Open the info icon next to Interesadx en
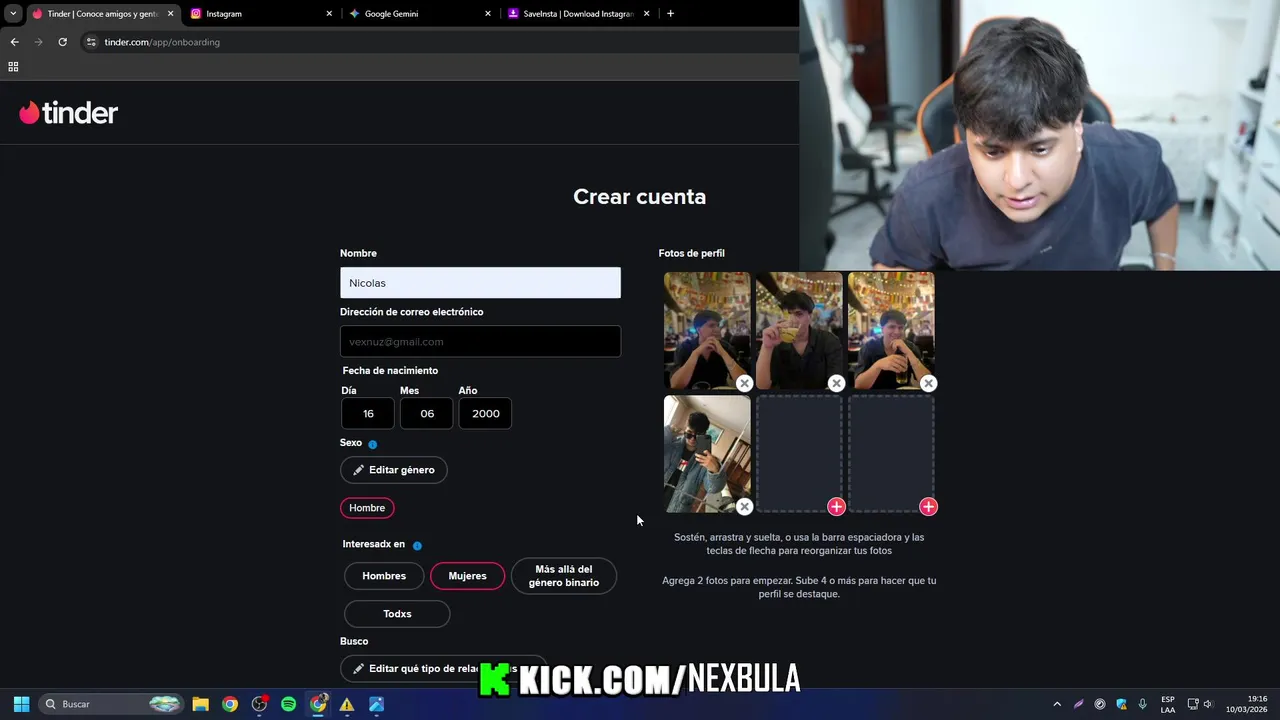 pyautogui.click(x=417, y=545)
